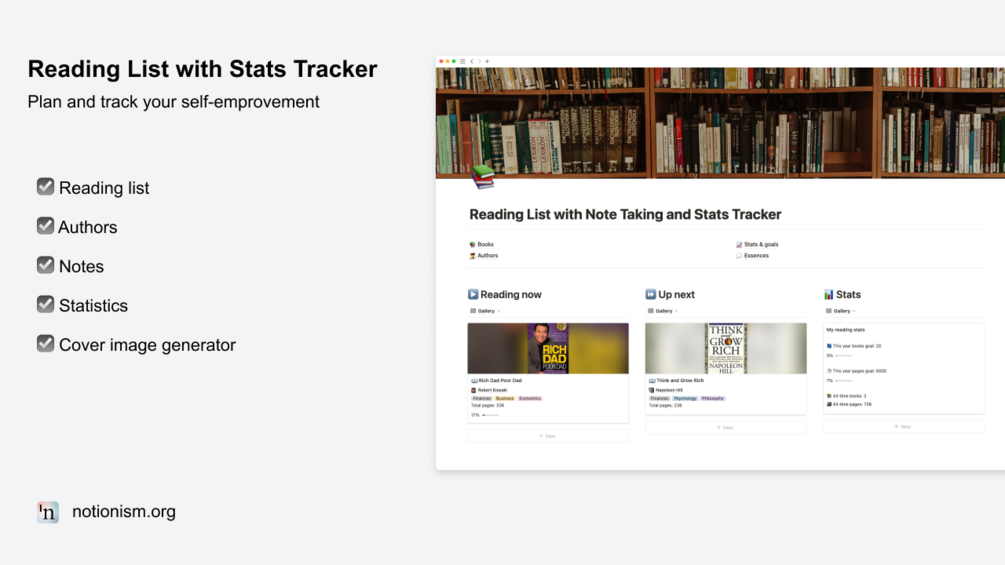The width and height of the screenshot is (1005, 565).
Task: Go back with the left arrow icon
Action: click(x=472, y=61)
